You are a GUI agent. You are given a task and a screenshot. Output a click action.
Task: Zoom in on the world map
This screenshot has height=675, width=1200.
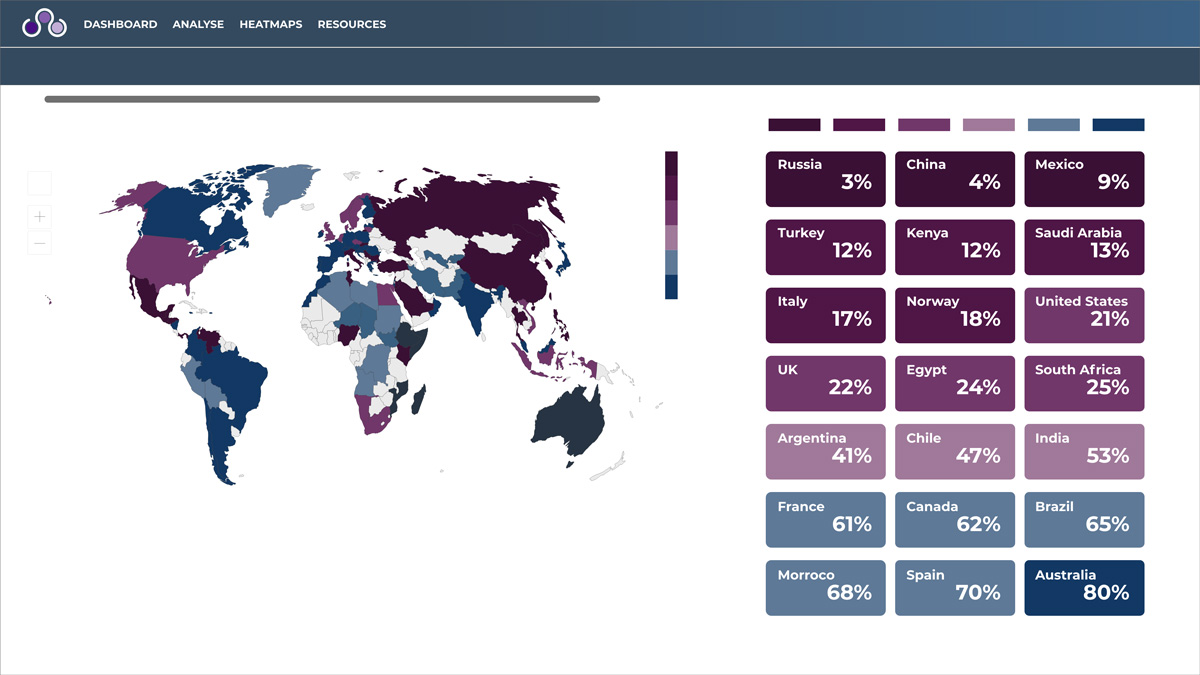pyautogui.click(x=40, y=216)
